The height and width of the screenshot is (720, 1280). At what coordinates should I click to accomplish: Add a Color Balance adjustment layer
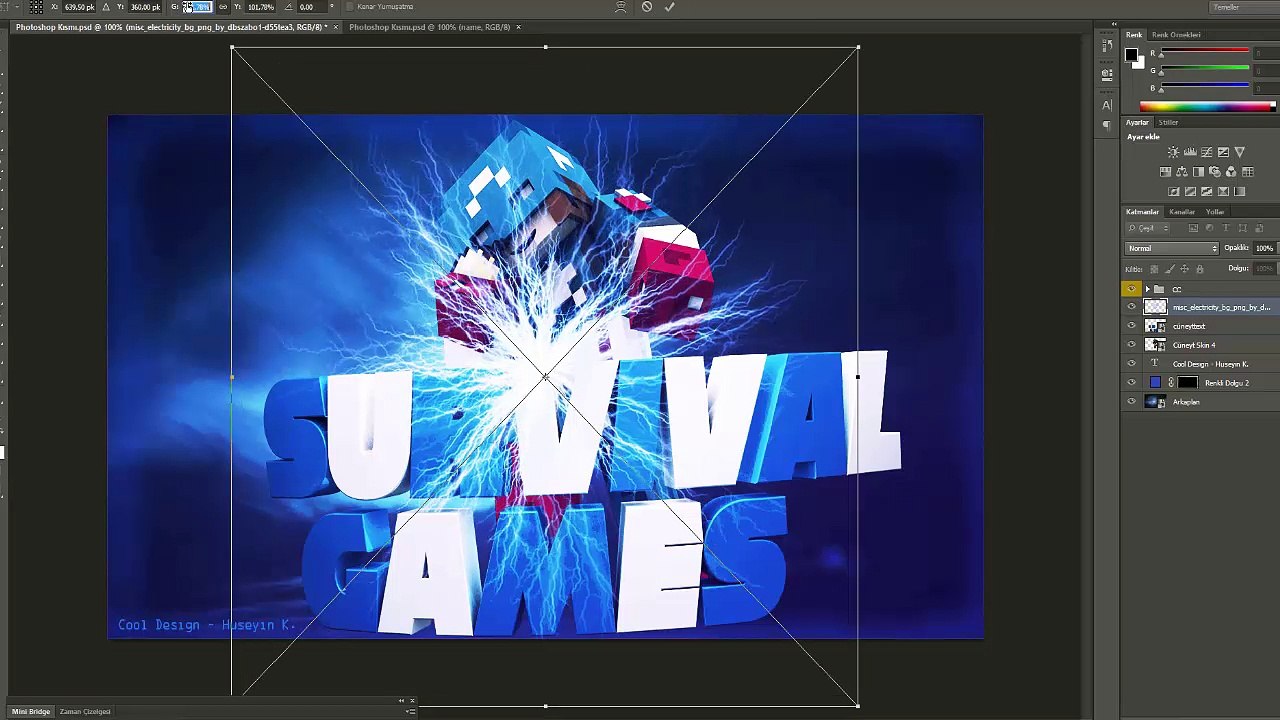[x=1182, y=172]
